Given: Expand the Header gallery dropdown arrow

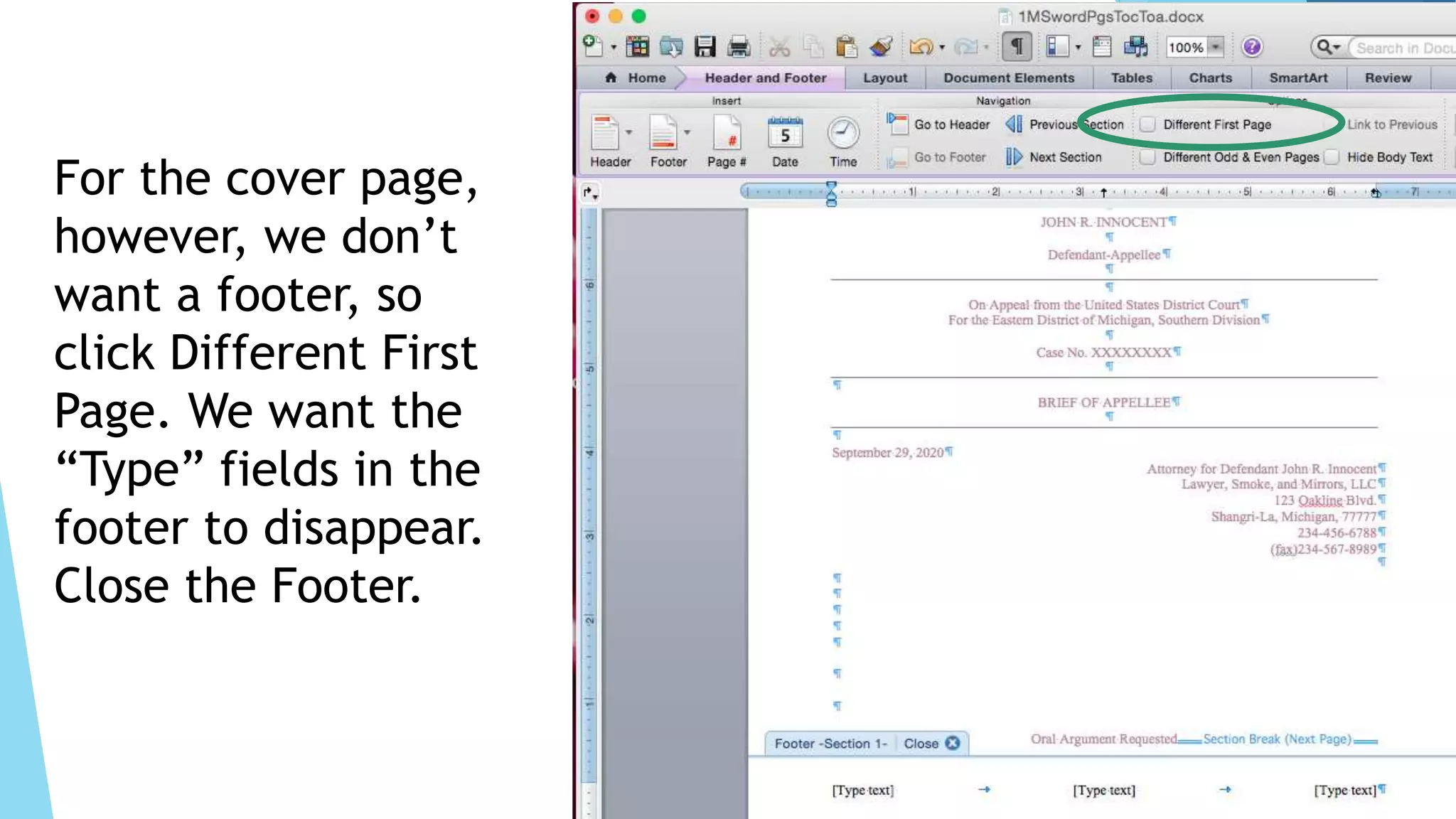Looking at the screenshot, I should click(628, 132).
